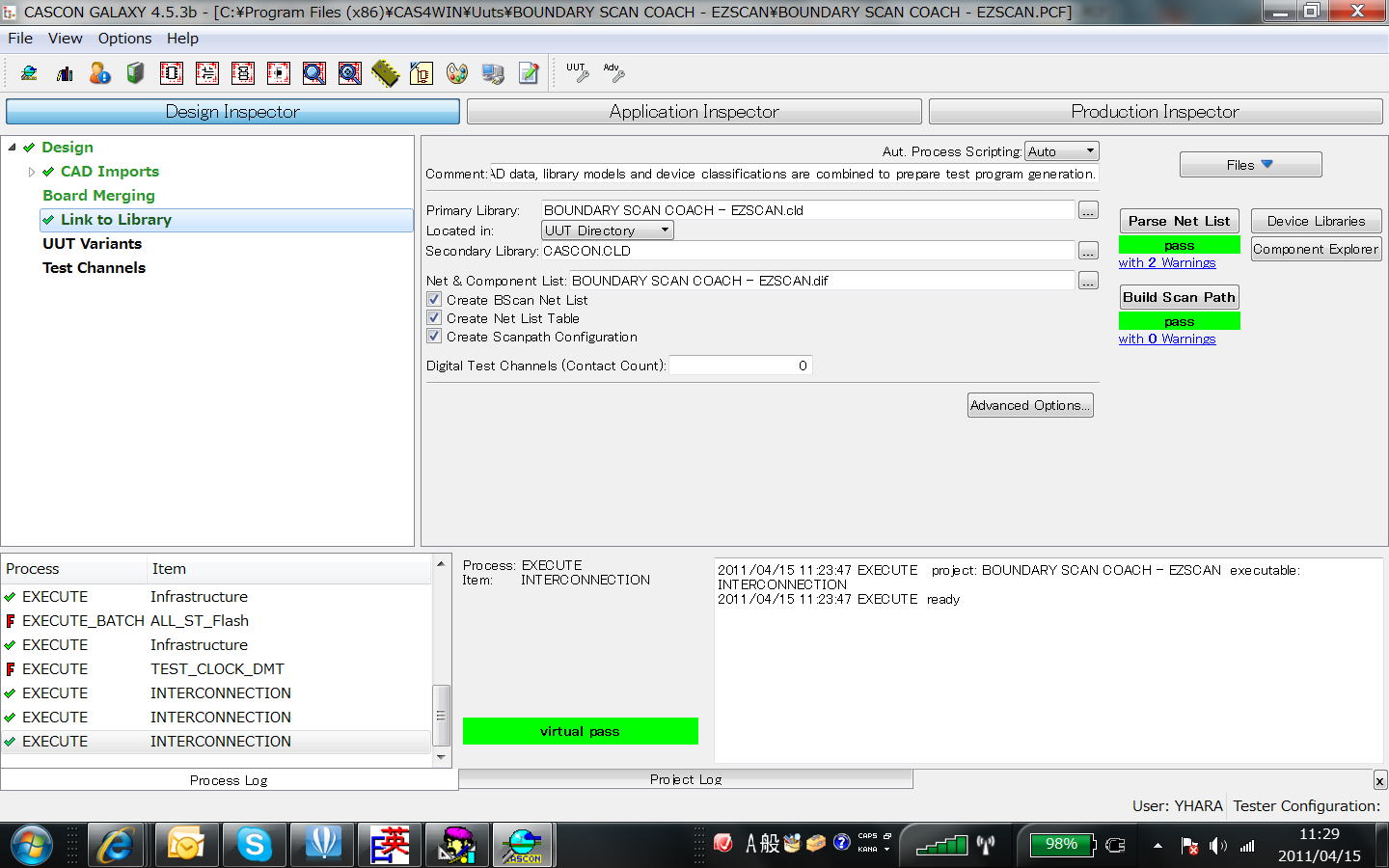The height and width of the screenshot is (868, 1389).
Task: Open the Outlook mail taskbar icon
Action: (x=185, y=845)
